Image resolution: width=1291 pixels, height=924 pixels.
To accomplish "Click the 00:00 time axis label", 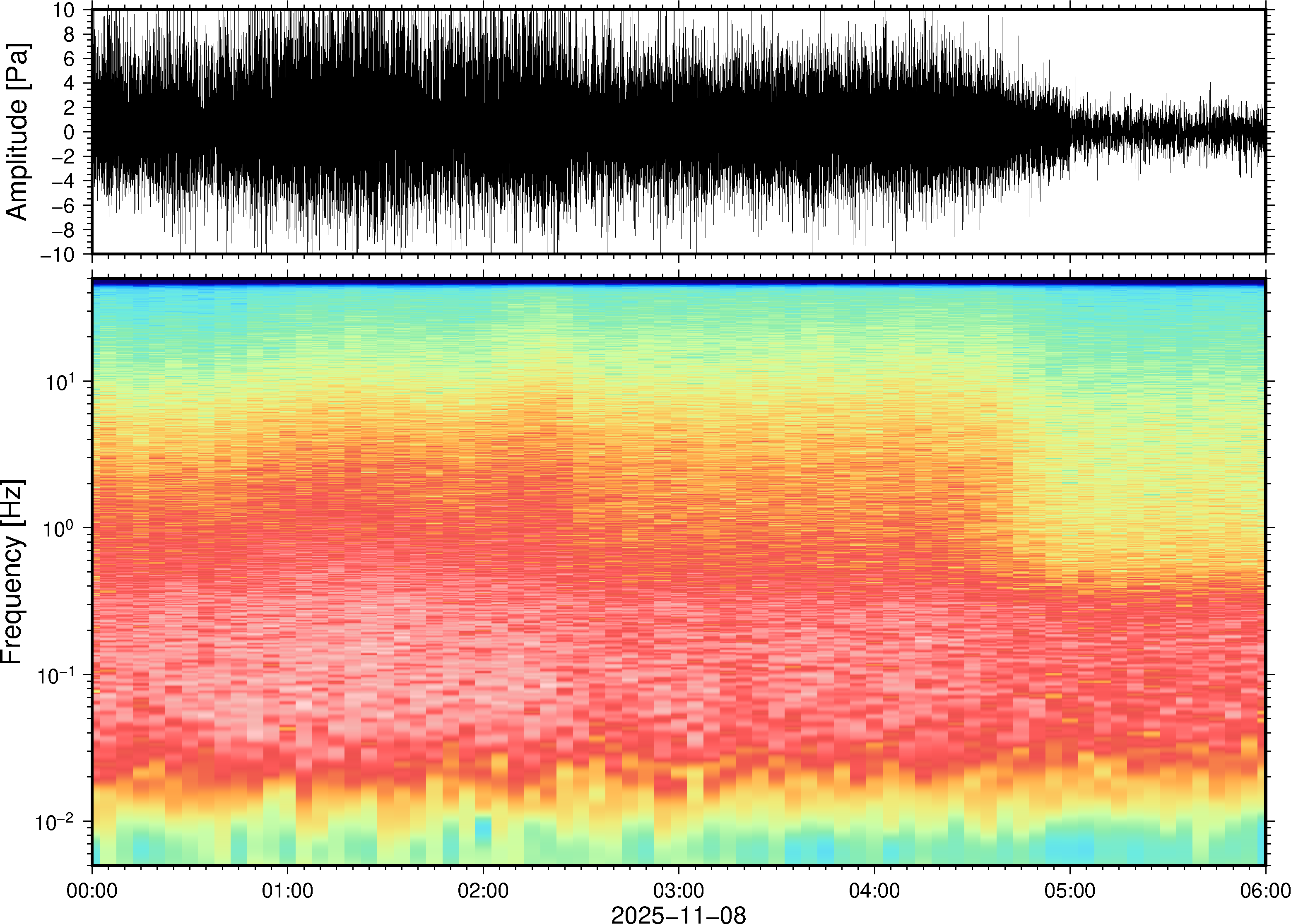I will (x=92, y=890).
